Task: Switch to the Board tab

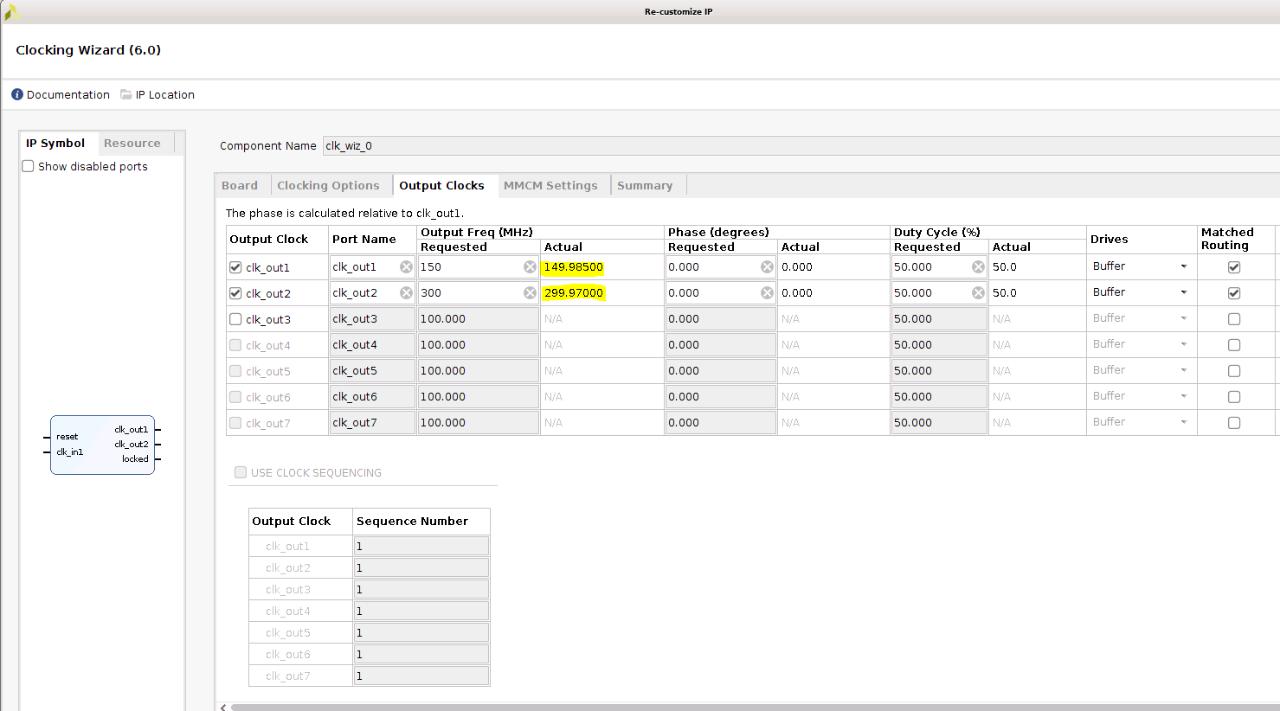Action: coord(239,185)
